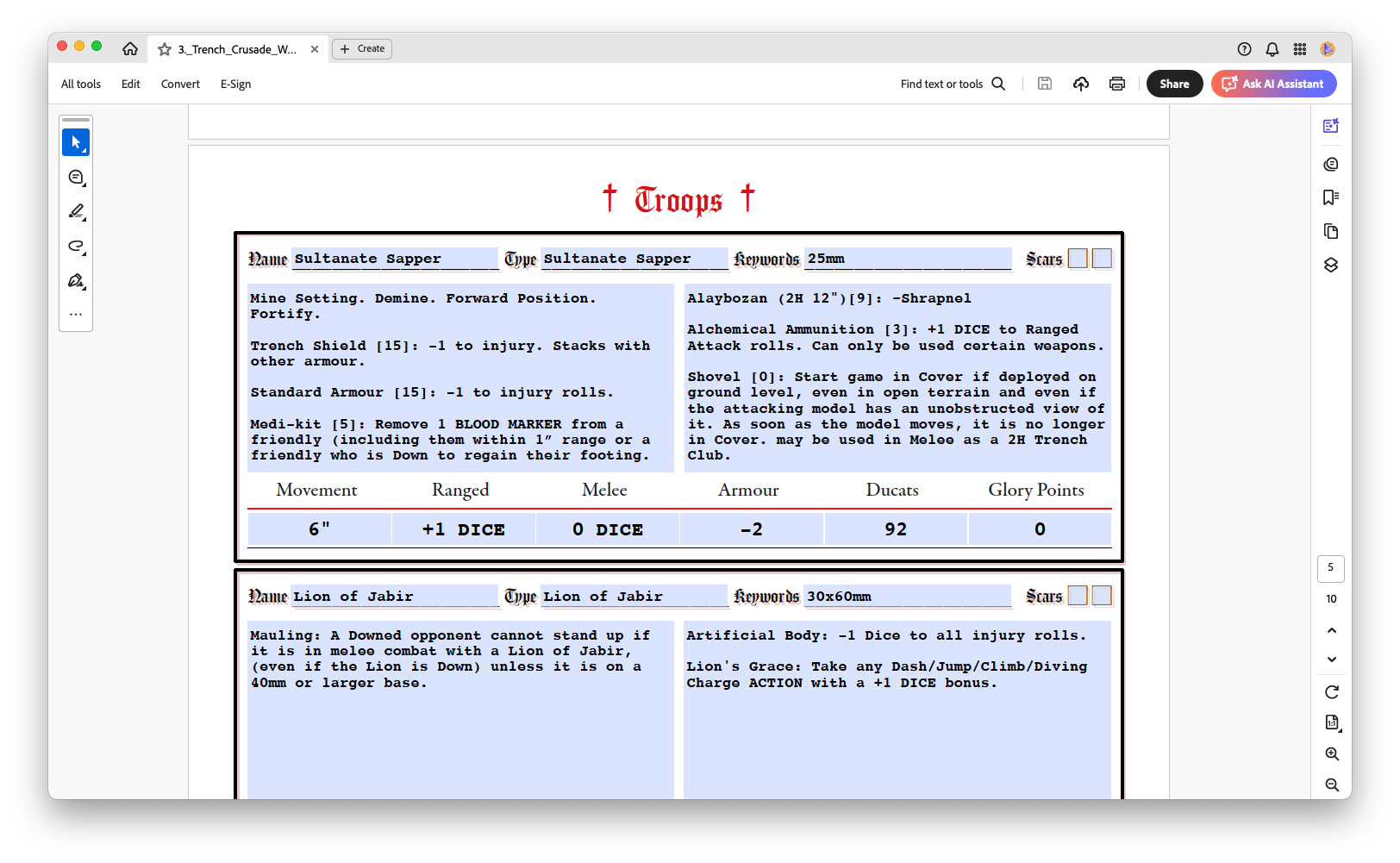The image size is (1400, 863).
Task: Edit the Keywords field reading 25mm
Action: point(909,259)
